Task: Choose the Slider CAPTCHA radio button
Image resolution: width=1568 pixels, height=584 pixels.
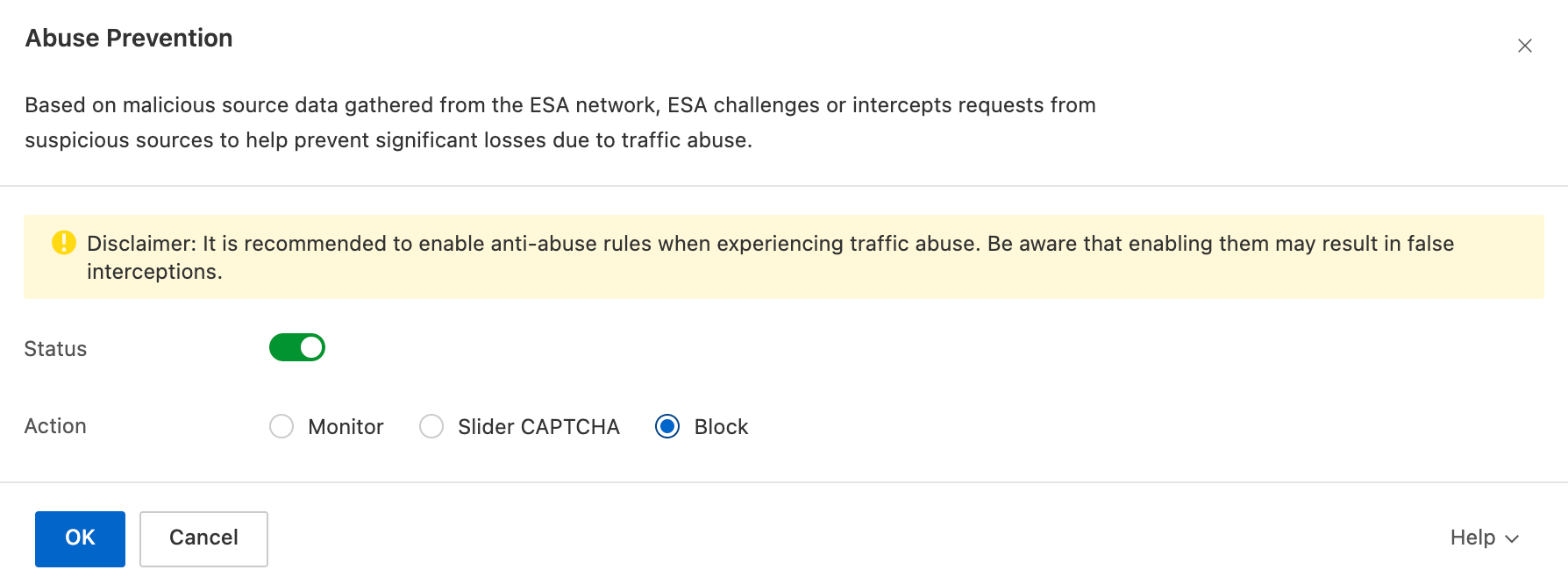Action: click(x=431, y=426)
